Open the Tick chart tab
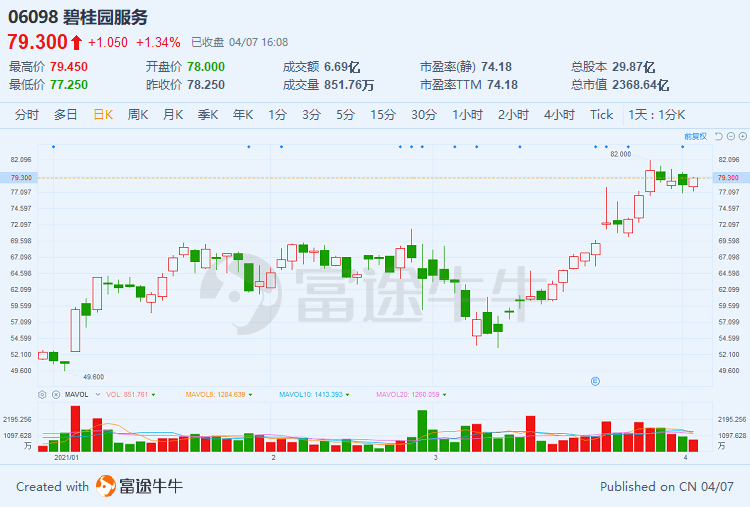This screenshot has width=750, height=507. tap(601, 115)
